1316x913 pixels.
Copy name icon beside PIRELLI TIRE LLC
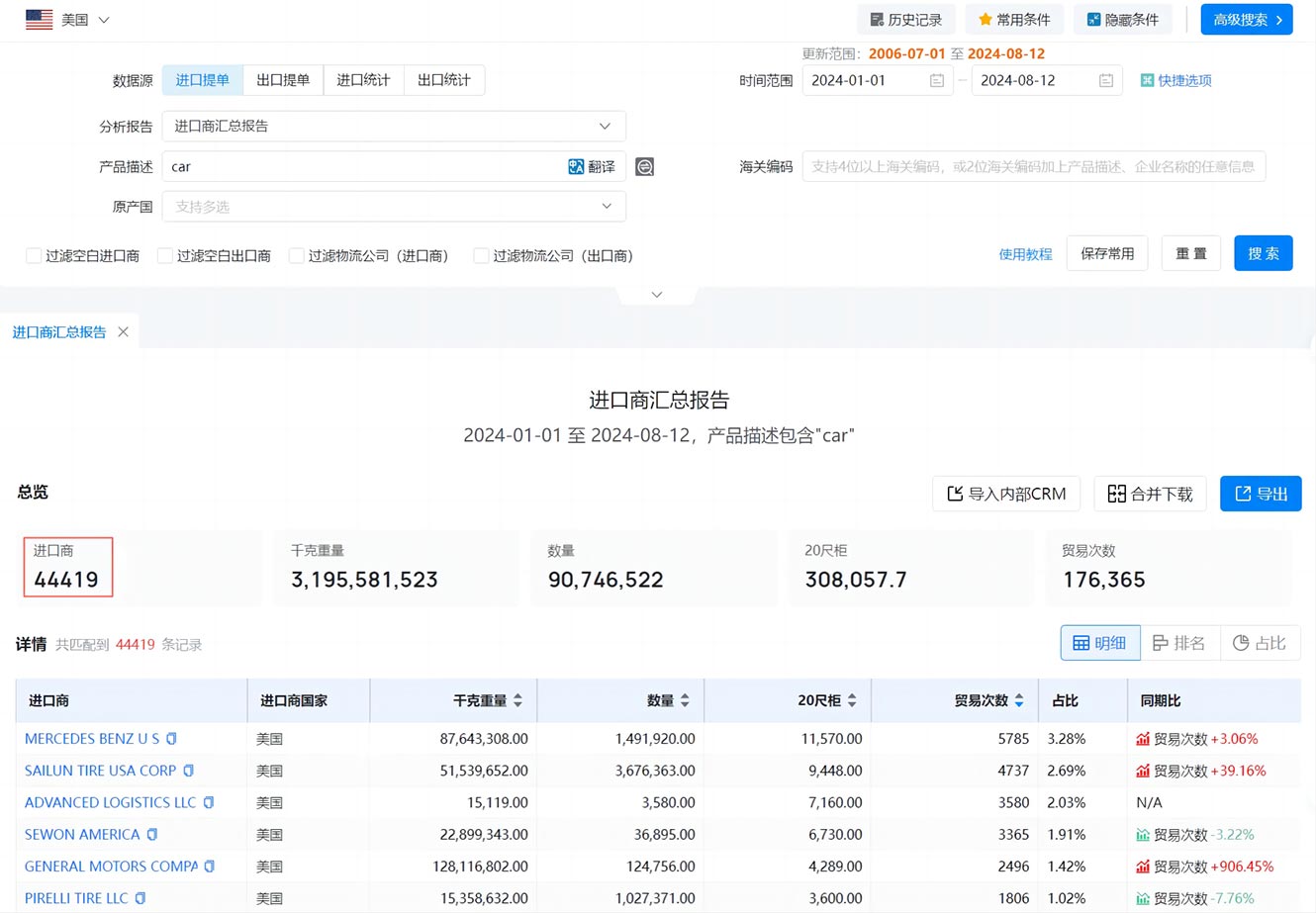140,898
